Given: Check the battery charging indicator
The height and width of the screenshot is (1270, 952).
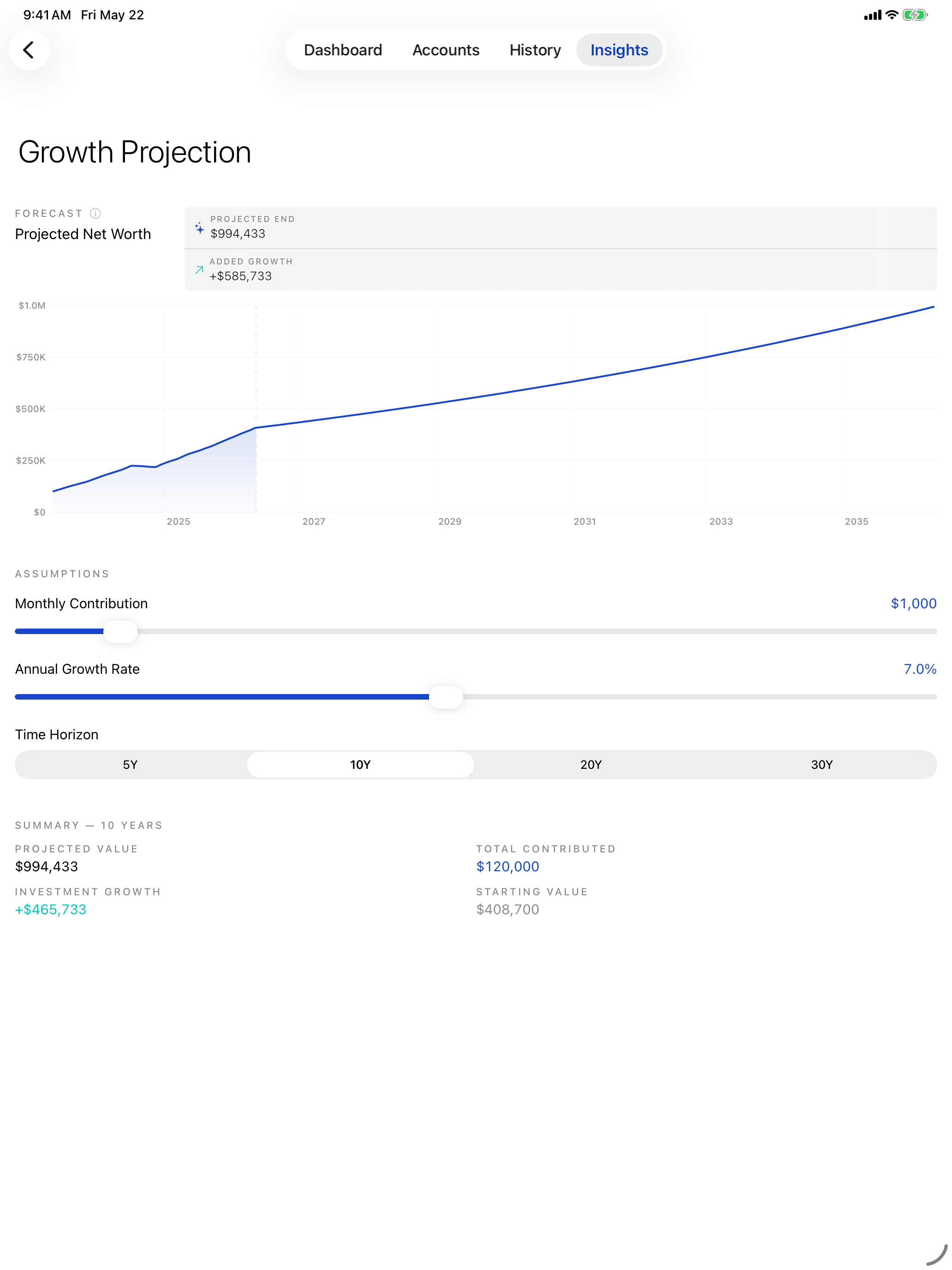Looking at the screenshot, I should click(914, 15).
